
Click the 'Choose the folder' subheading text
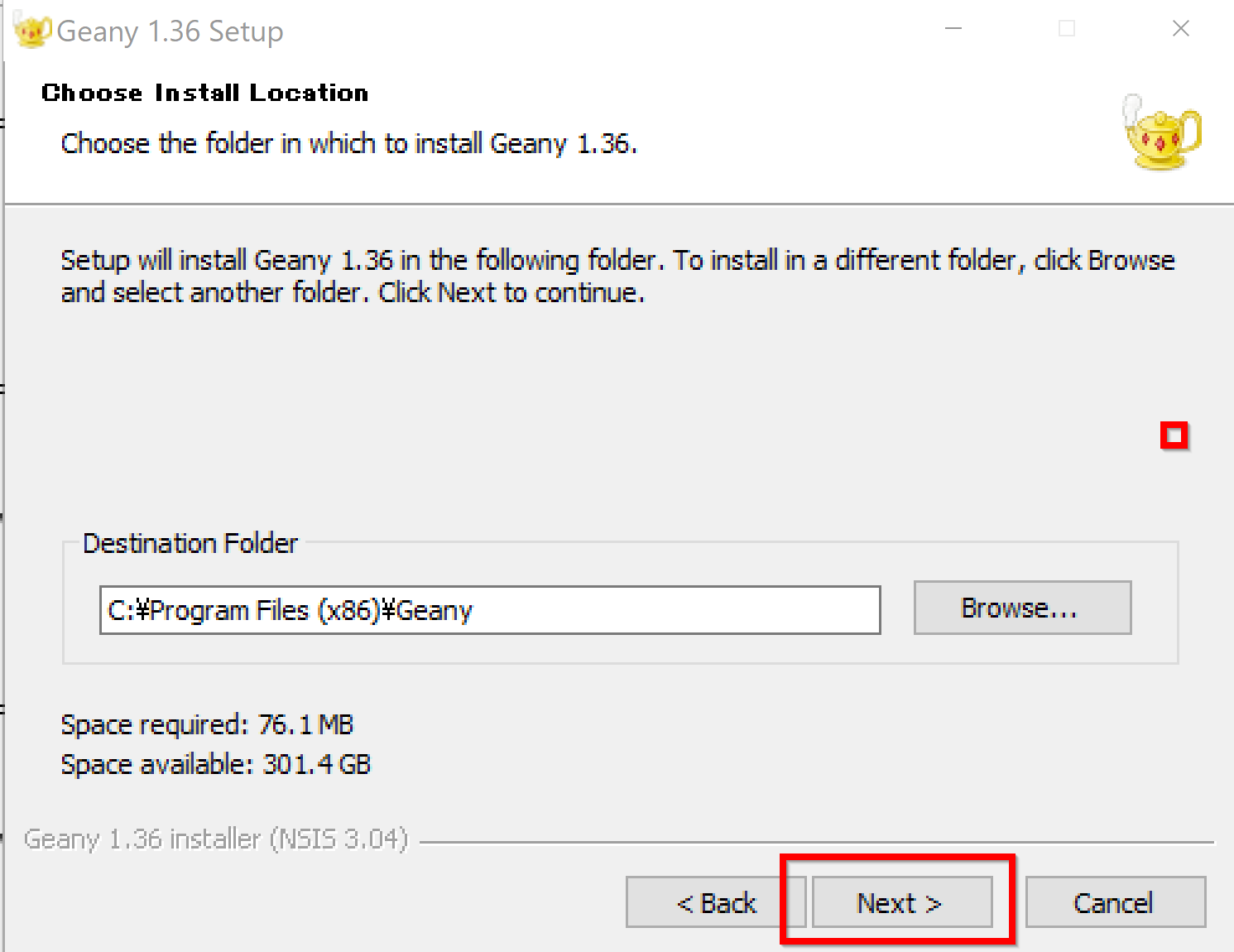click(x=348, y=143)
